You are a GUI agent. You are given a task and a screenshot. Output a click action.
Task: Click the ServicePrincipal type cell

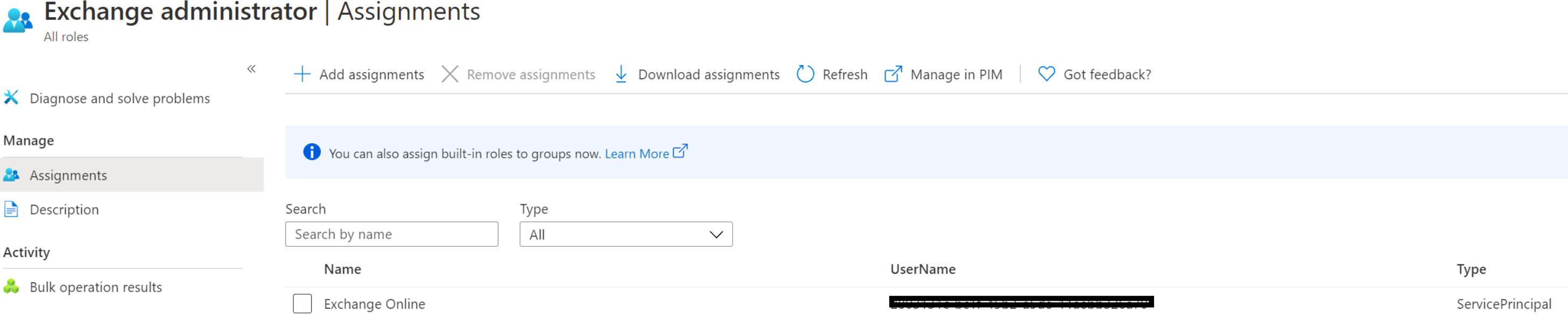[1503, 304]
